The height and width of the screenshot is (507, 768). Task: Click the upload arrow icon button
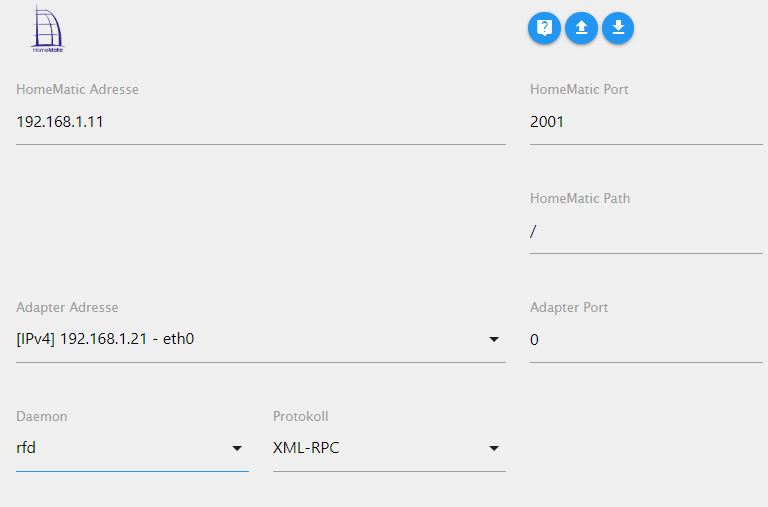(581, 28)
